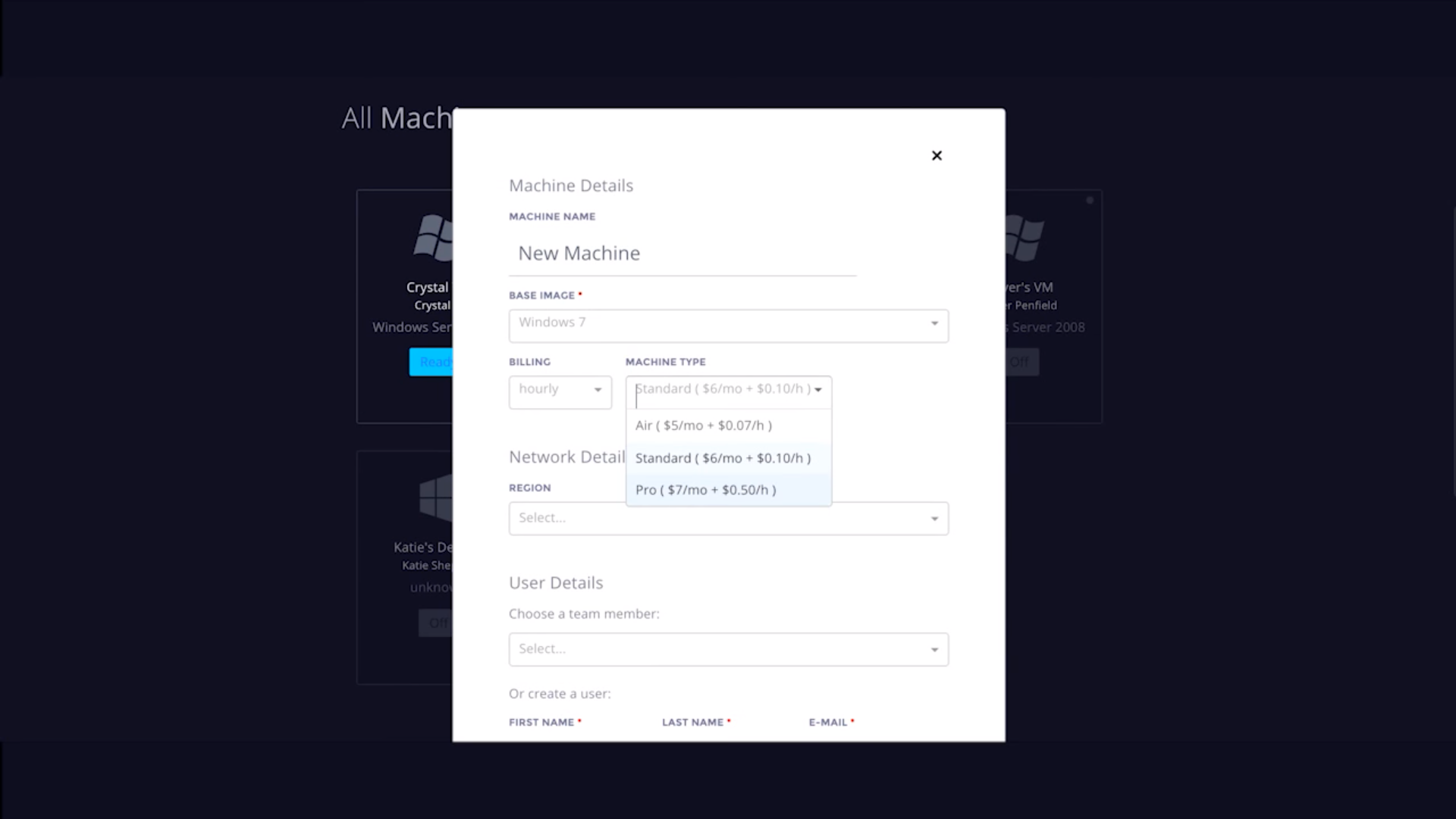Choose the Standard machine type option
The width and height of the screenshot is (1456, 819).
point(723,458)
